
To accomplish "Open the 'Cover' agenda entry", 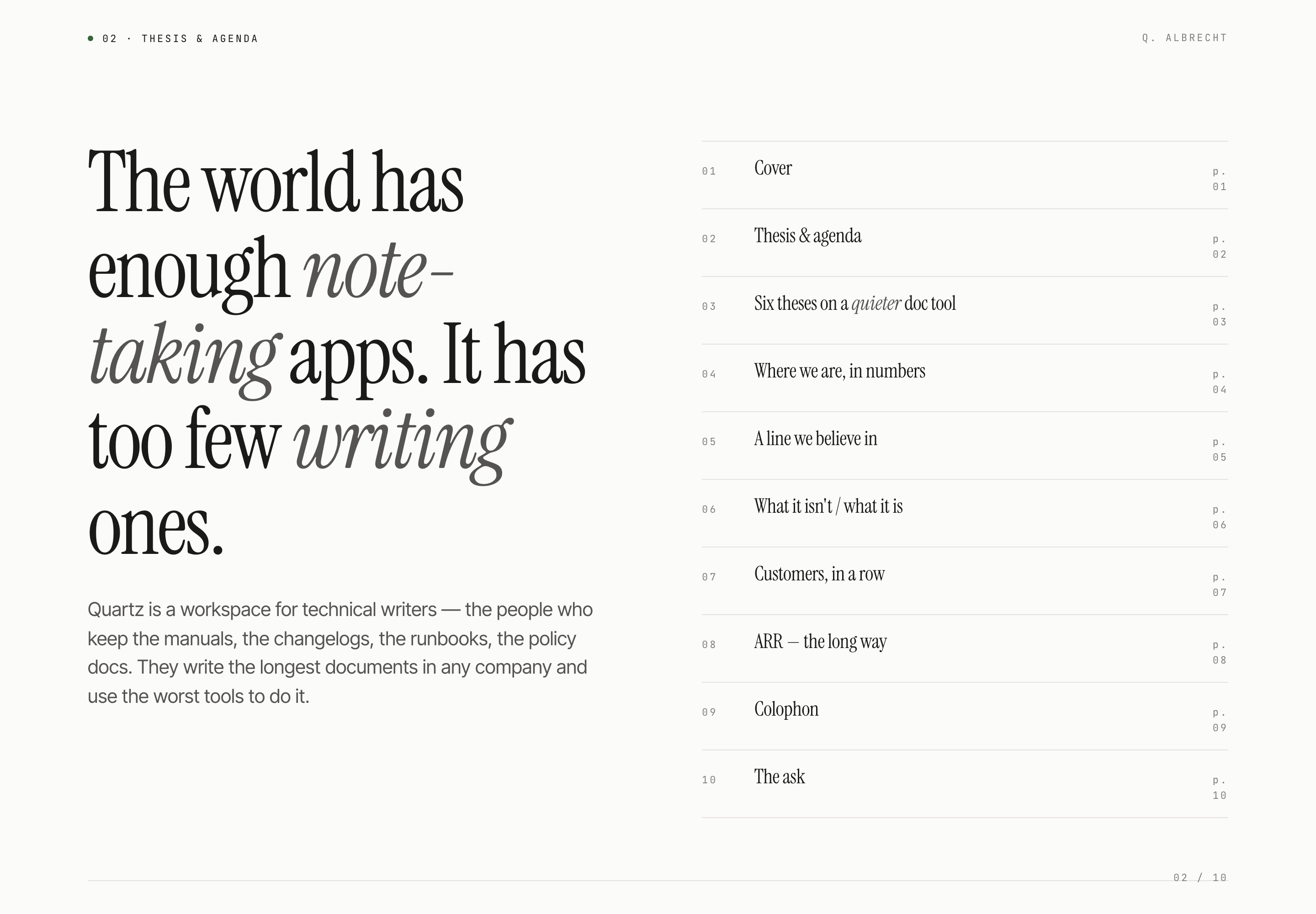I will pyautogui.click(x=773, y=168).
